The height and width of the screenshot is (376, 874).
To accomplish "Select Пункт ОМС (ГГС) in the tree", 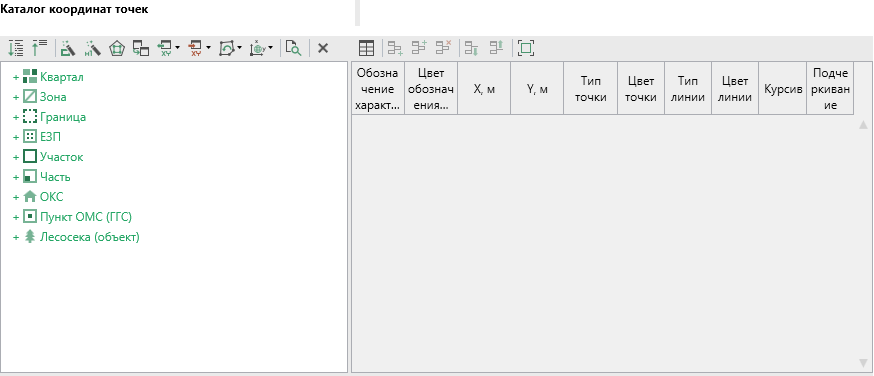I will coord(86,217).
